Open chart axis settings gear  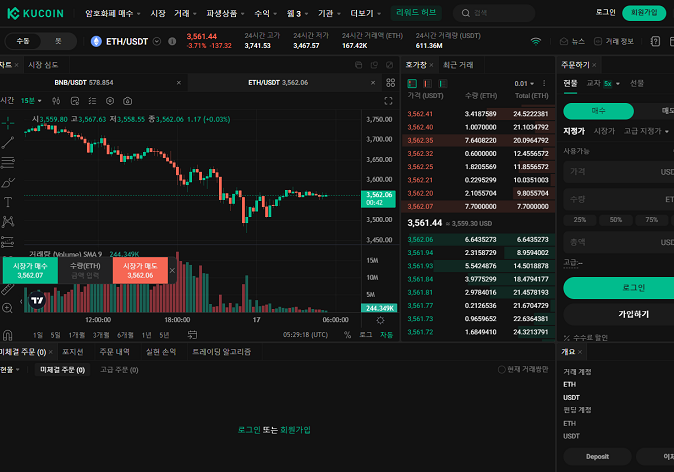tap(380, 320)
